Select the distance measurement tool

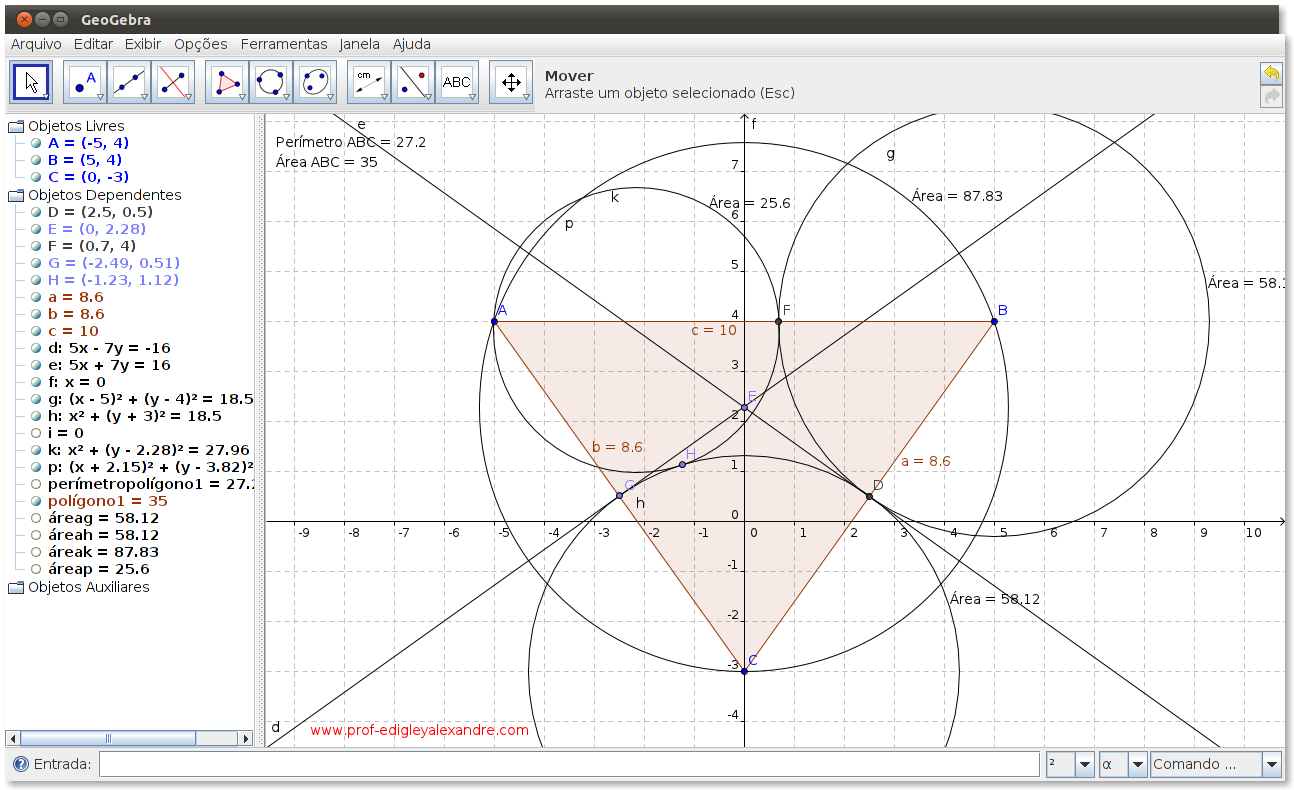[x=368, y=81]
